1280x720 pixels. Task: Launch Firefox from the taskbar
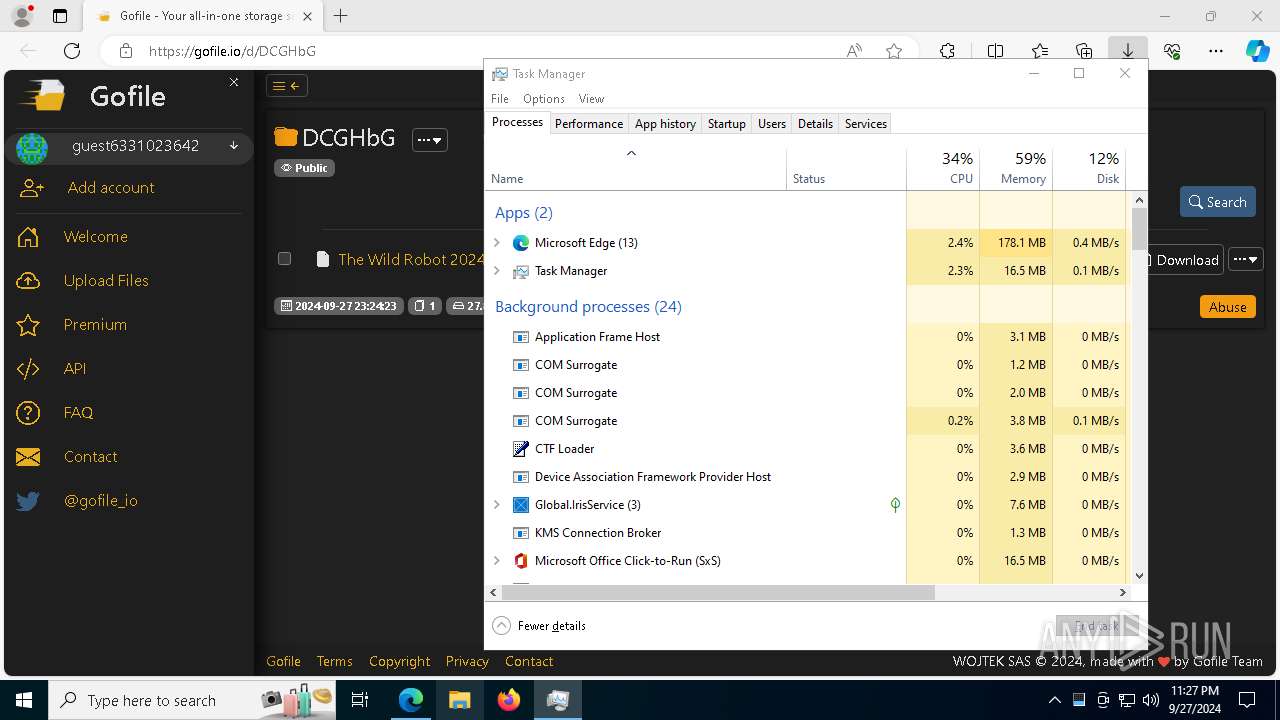[x=509, y=700]
